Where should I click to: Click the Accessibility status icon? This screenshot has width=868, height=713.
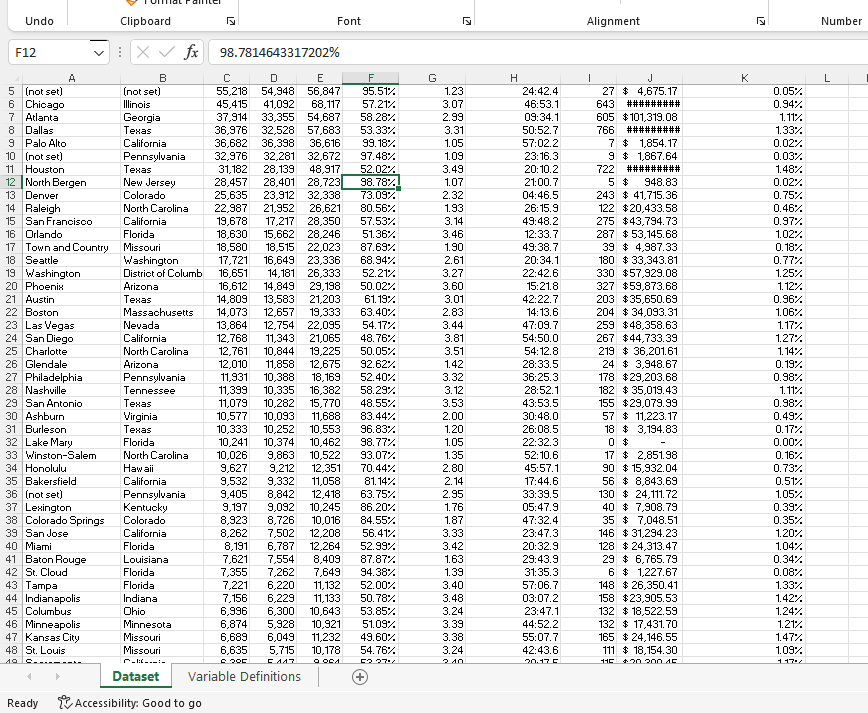point(65,702)
